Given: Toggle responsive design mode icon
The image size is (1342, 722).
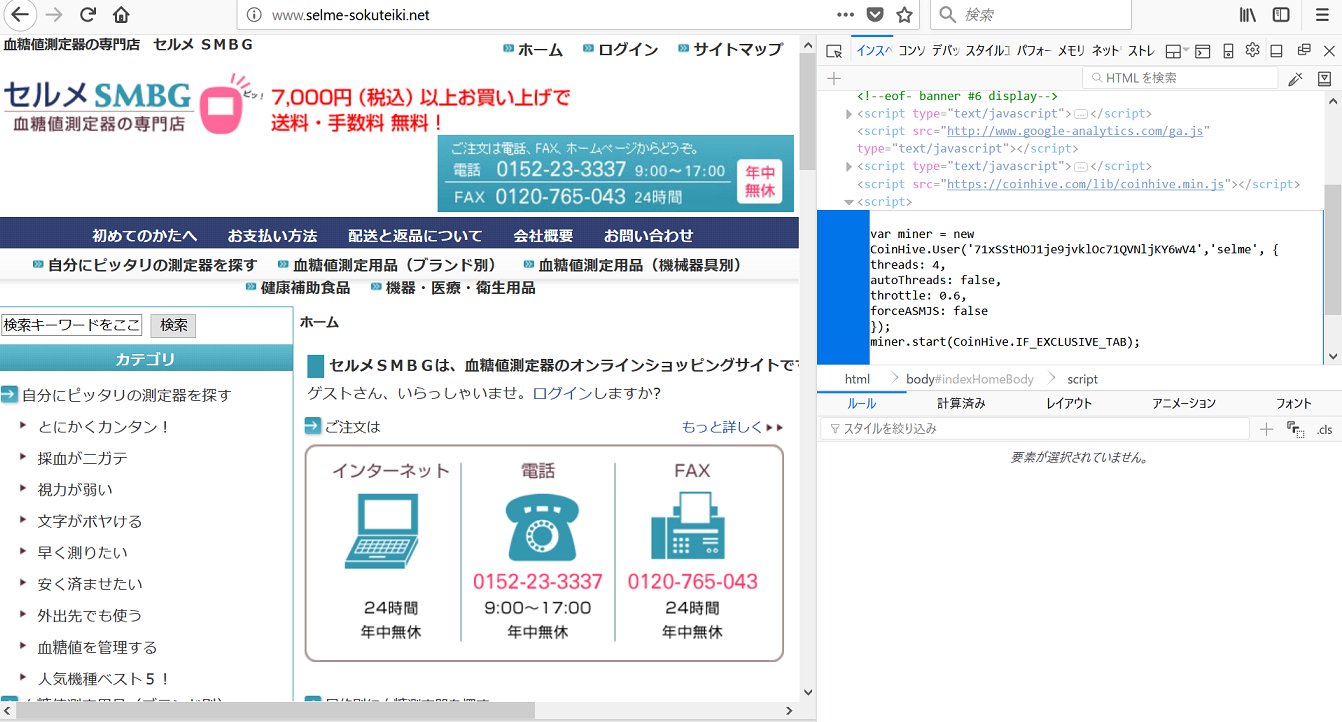Looking at the screenshot, I should click(1228, 51).
